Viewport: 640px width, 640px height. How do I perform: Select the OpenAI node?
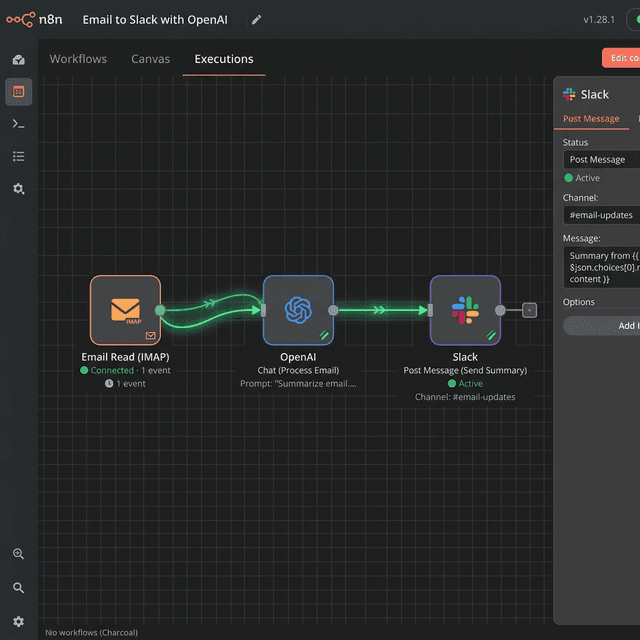tap(298, 310)
